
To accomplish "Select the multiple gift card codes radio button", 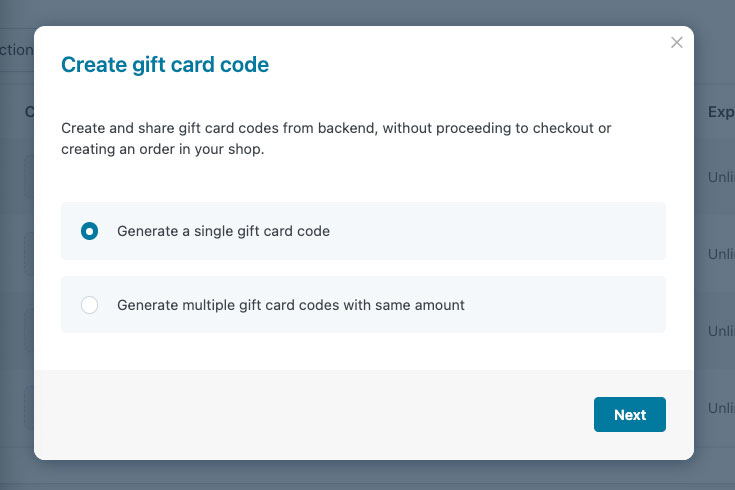I will point(90,305).
